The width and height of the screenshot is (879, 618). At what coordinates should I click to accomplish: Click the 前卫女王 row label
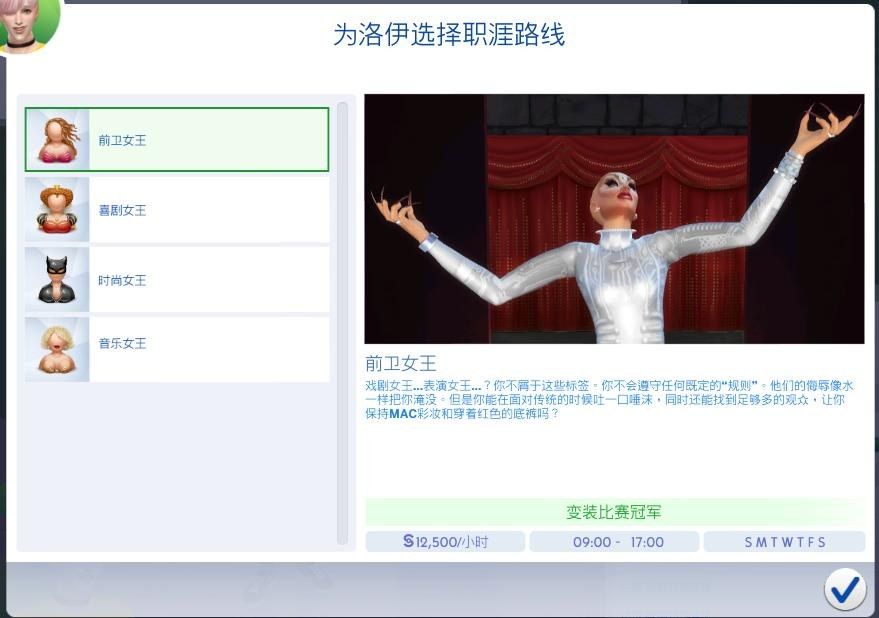point(122,140)
